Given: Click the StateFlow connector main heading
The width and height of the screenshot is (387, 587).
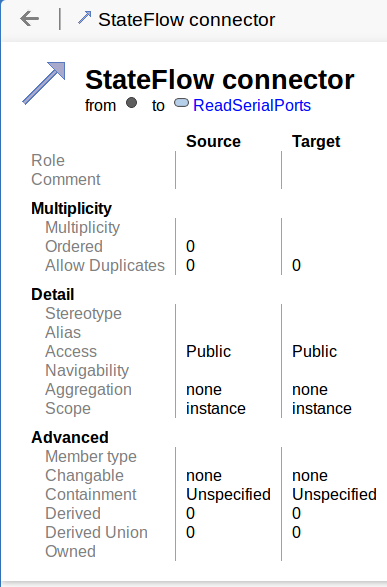Looking at the screenshot, I should coord(220,80).
